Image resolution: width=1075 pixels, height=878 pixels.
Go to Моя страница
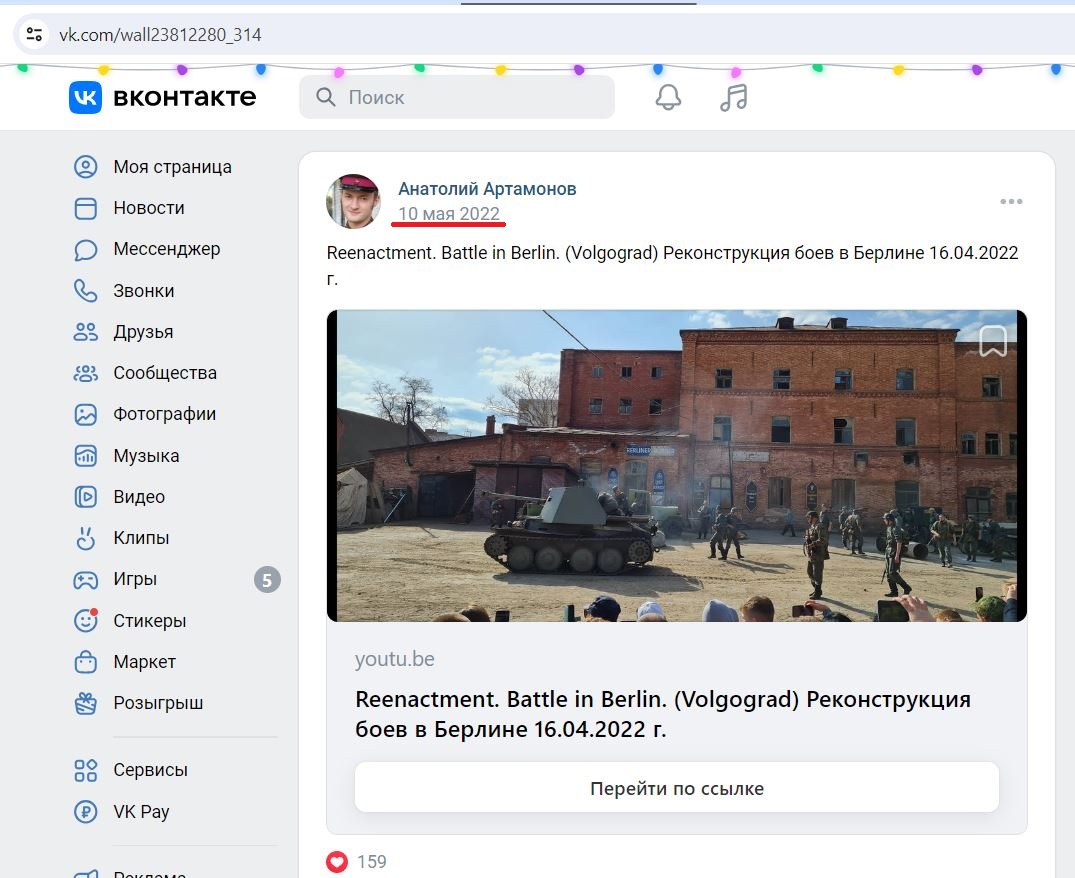[173, 167]
